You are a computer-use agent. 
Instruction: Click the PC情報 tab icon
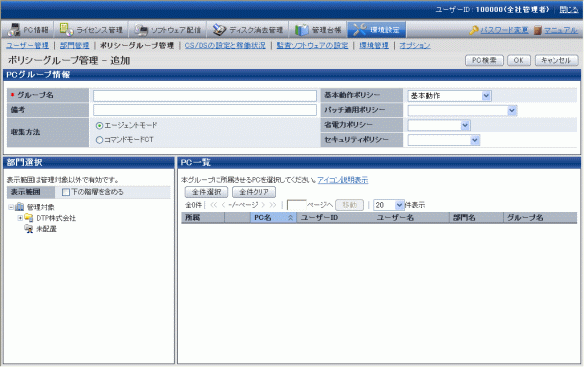(x=14, y=29)
